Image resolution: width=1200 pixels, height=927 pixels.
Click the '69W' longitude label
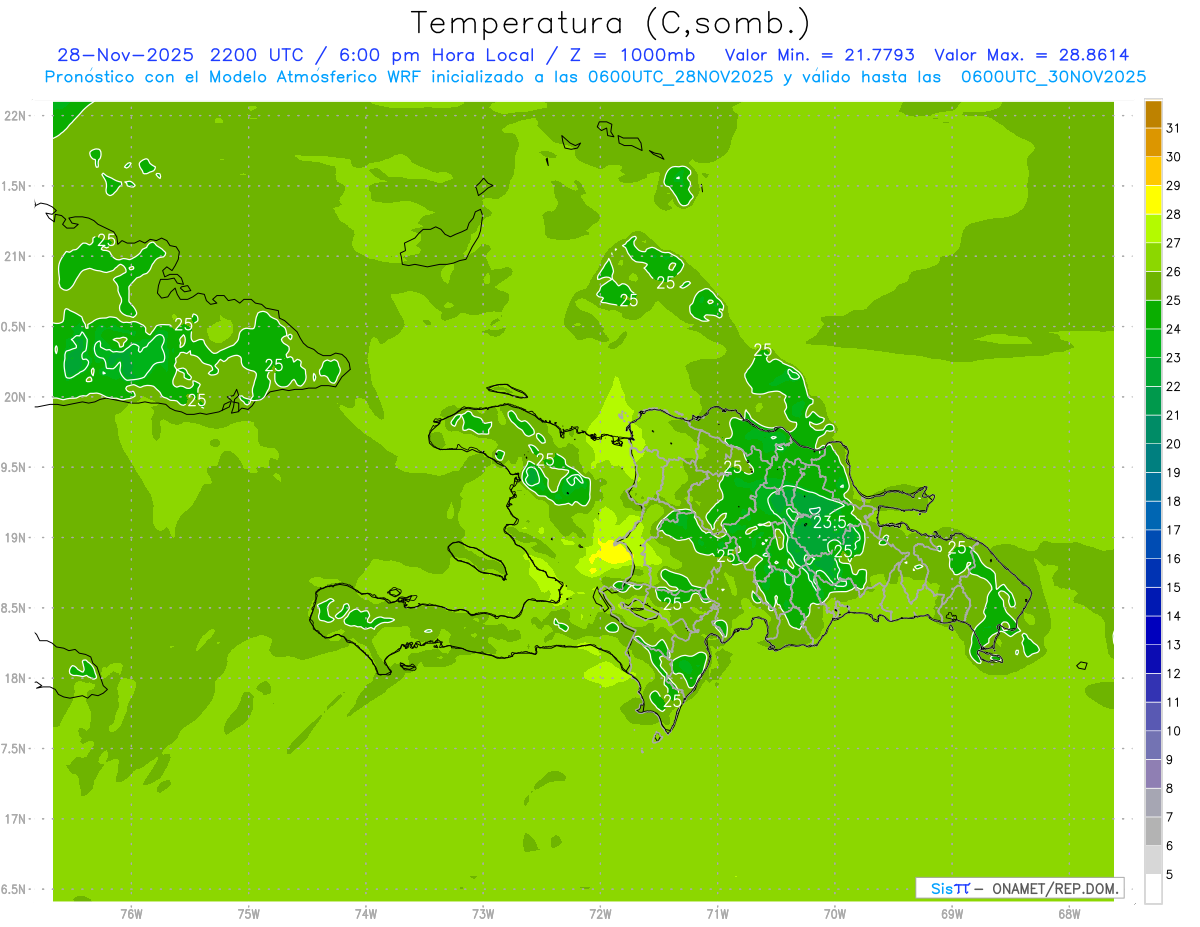(951, 914)
